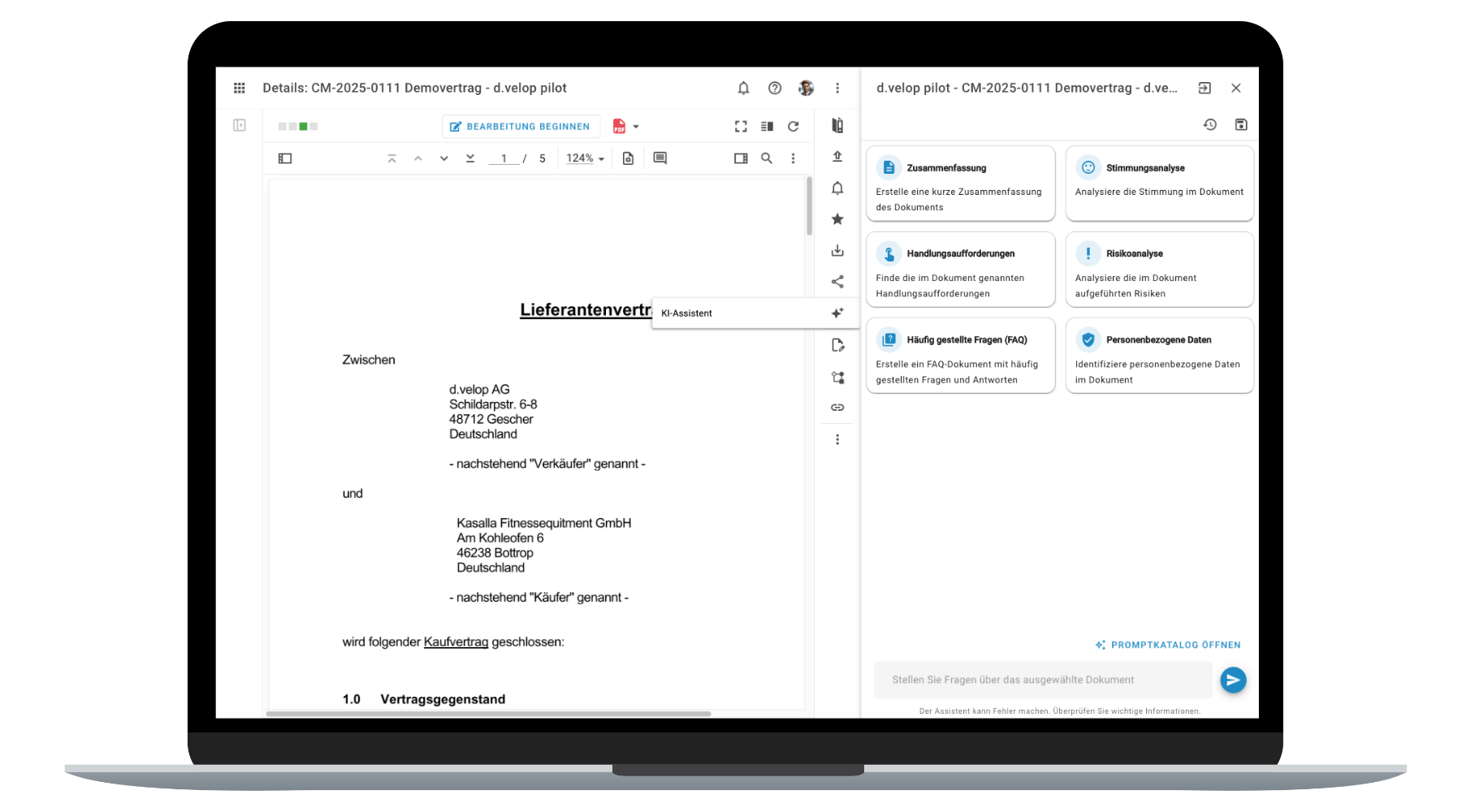Jump to first page of document
Viewport: 1462px width, 812px height.
coord(392,158)
